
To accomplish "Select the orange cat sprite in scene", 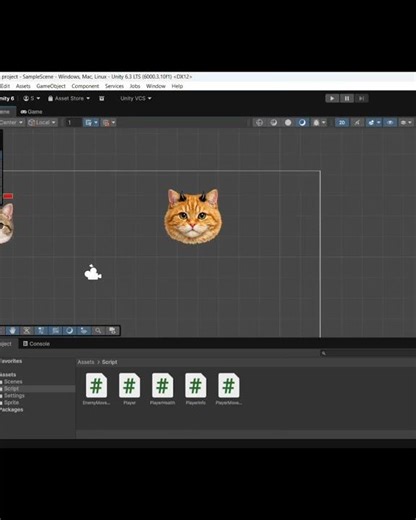I will 193,216.
